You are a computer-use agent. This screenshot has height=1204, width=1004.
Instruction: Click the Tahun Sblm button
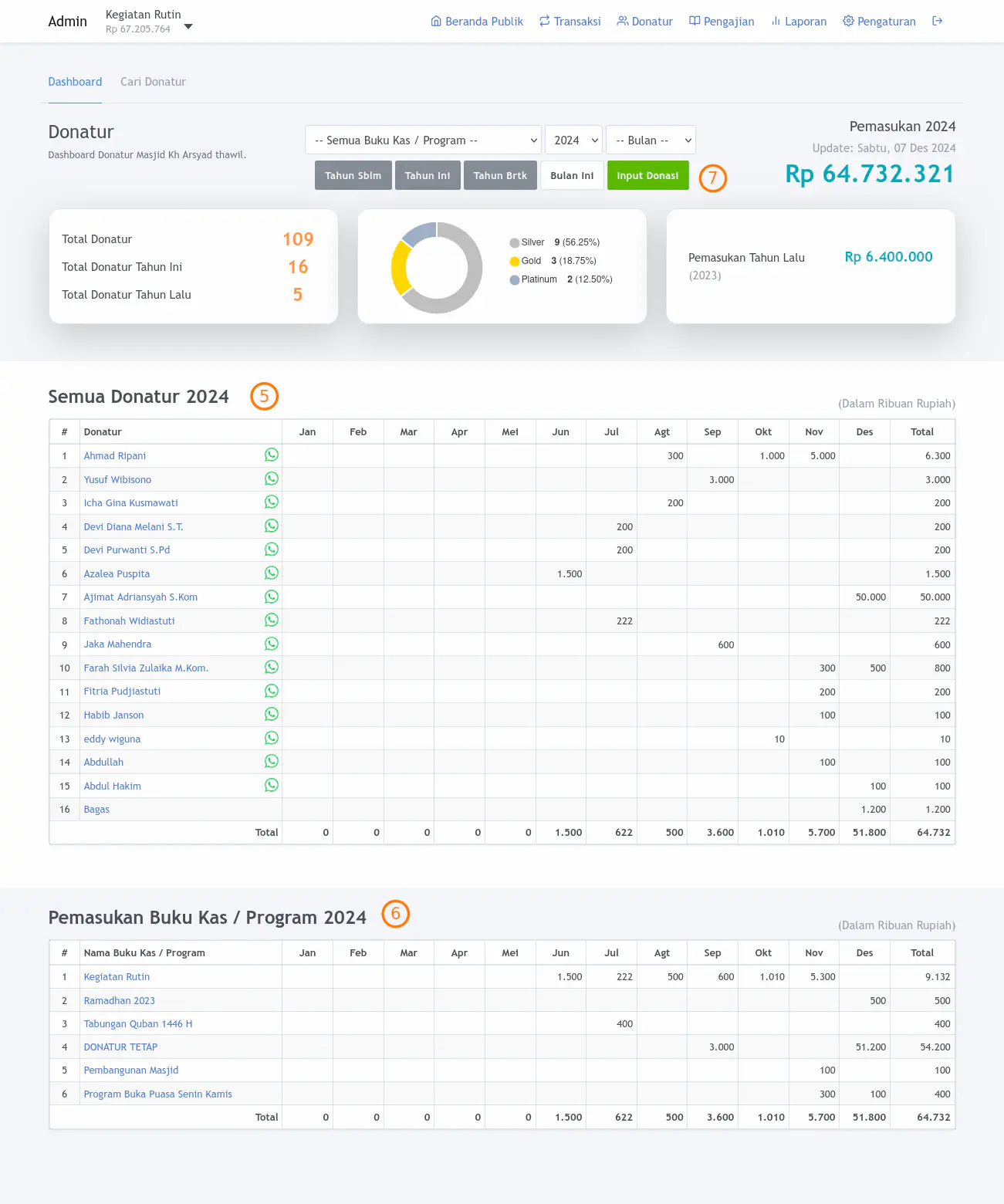353,175
